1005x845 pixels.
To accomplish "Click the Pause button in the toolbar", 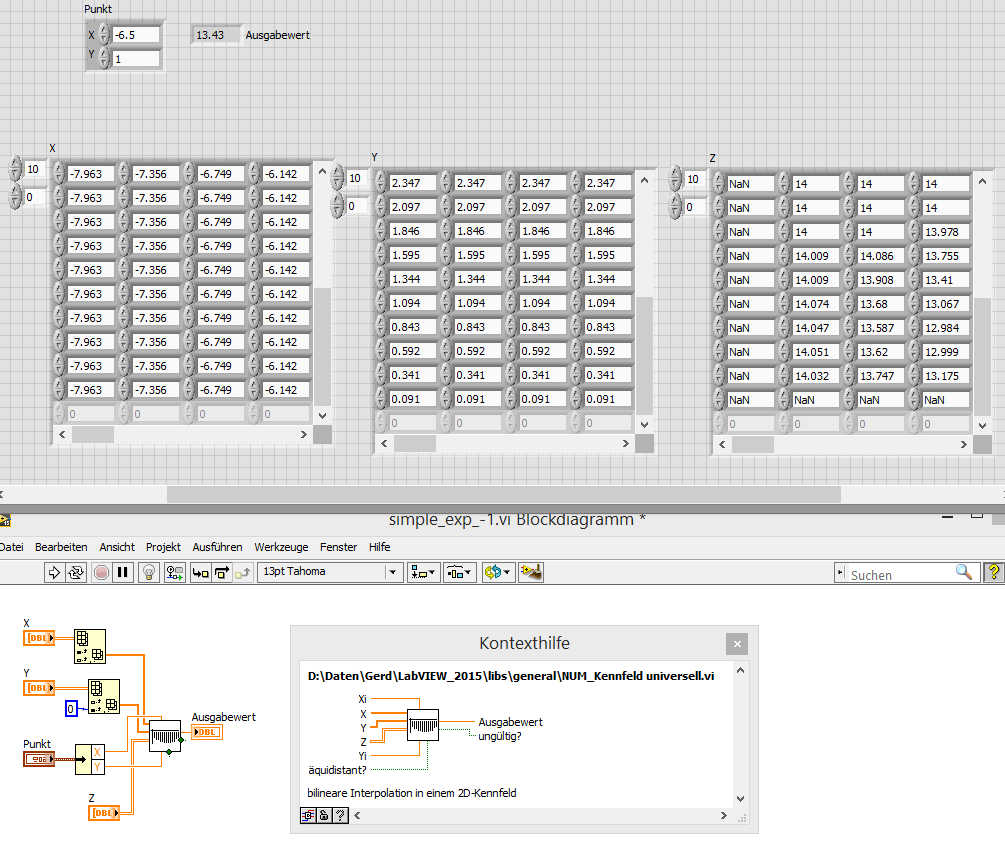I will (123, 572).
